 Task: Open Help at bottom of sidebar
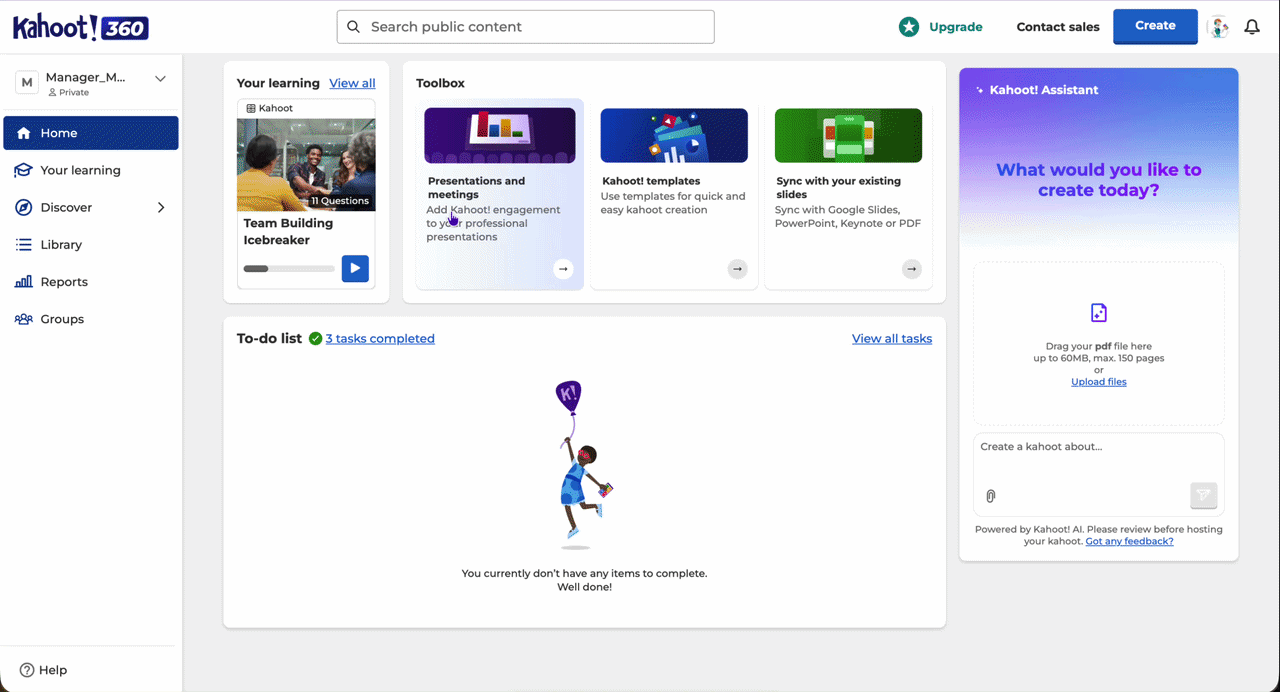44,670
